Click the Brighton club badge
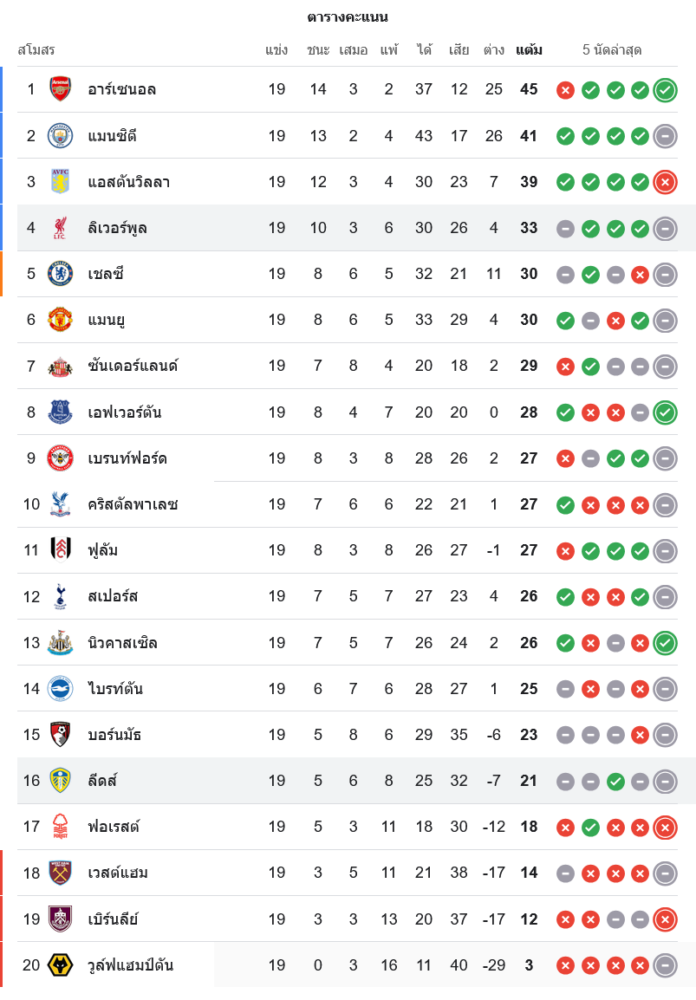The image size is (696, 1000). pos(60,688)
